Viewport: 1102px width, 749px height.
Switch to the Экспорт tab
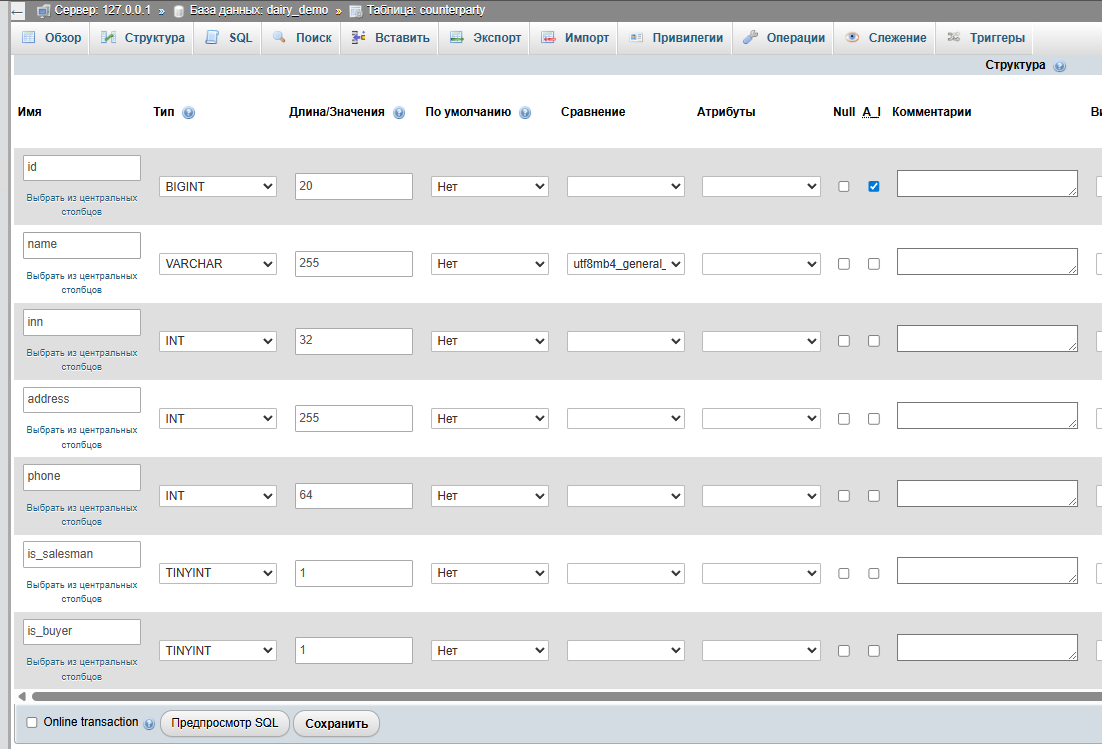485,38
